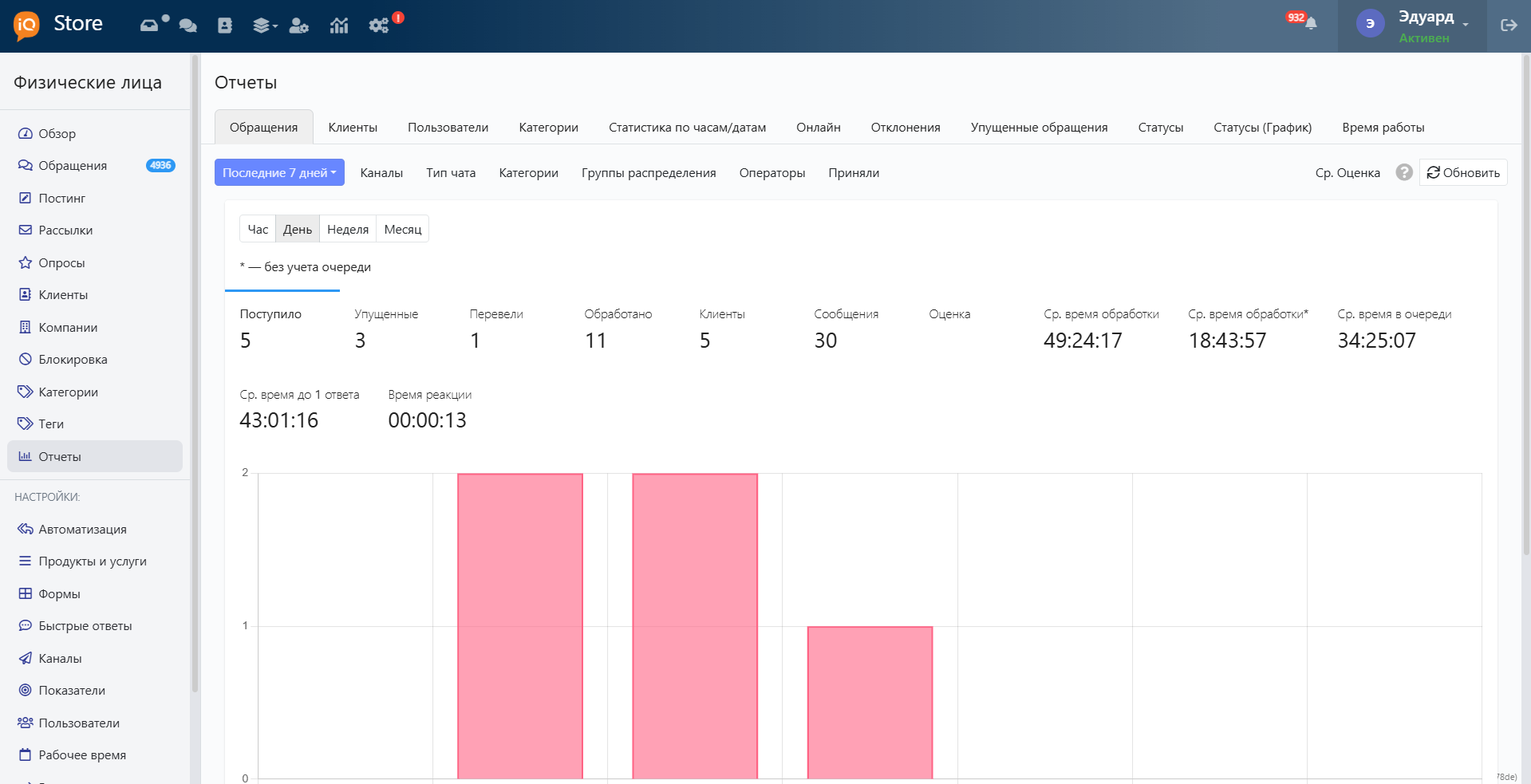Click the logout arrow icon
Image resolution: width=1531 pixels, height=784 pixels.
pyautogui.click(x=1509, y=26)
